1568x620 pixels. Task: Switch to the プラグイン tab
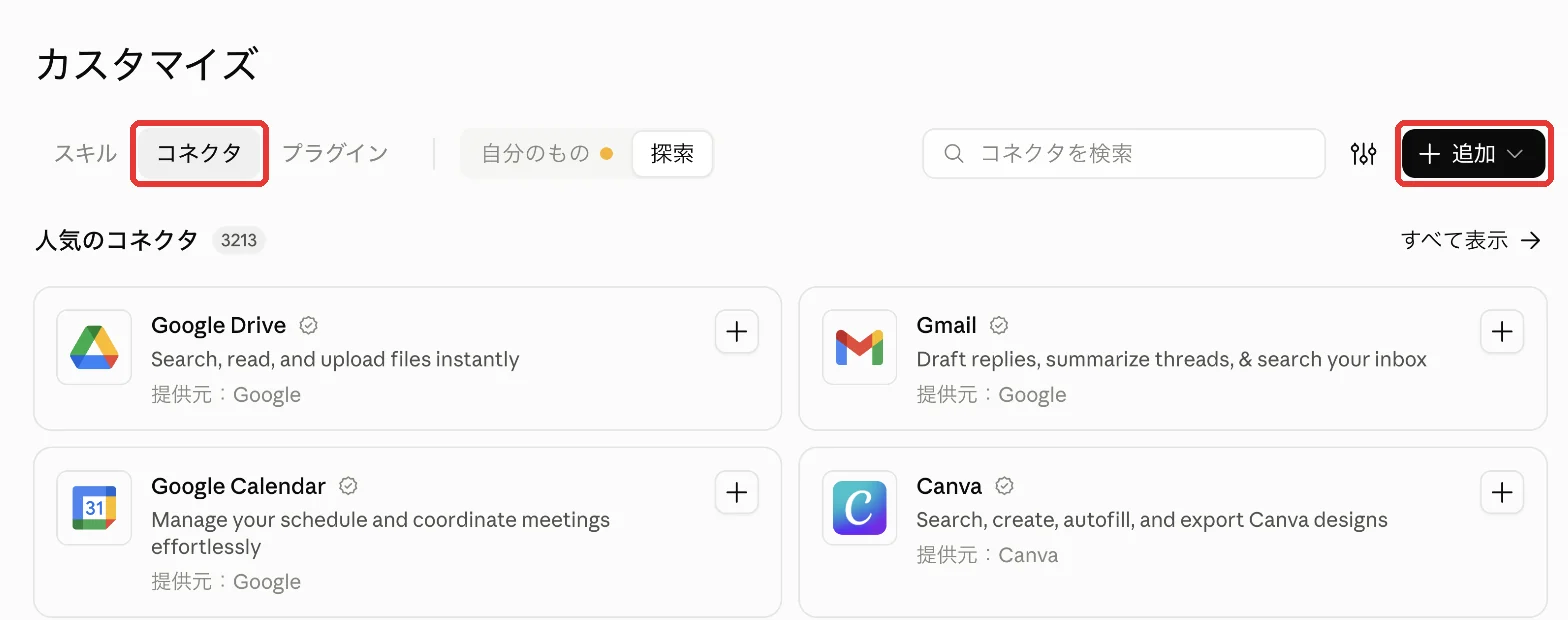[335, 154]
